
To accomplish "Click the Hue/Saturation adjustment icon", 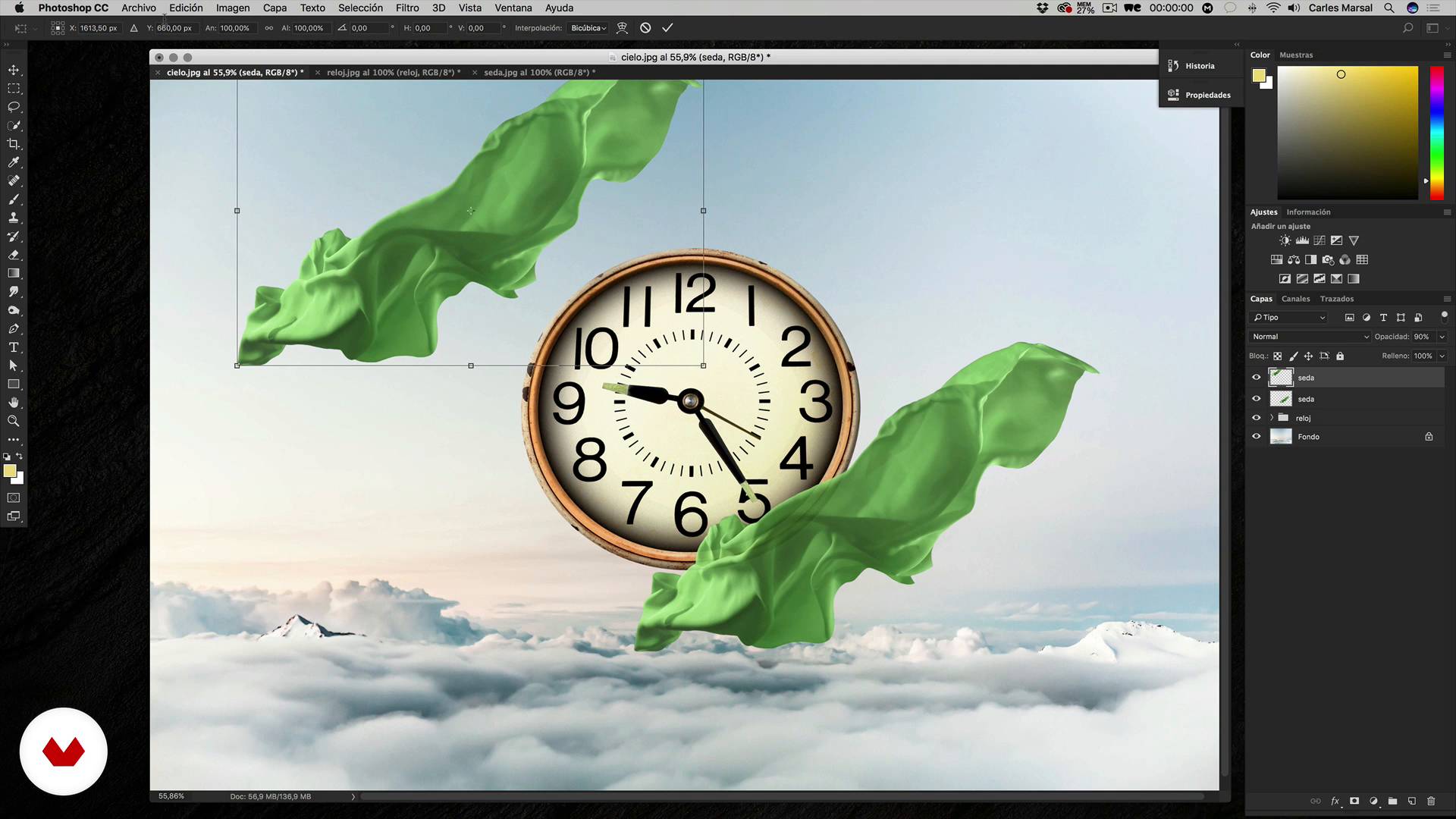I will coord(1277,259).
